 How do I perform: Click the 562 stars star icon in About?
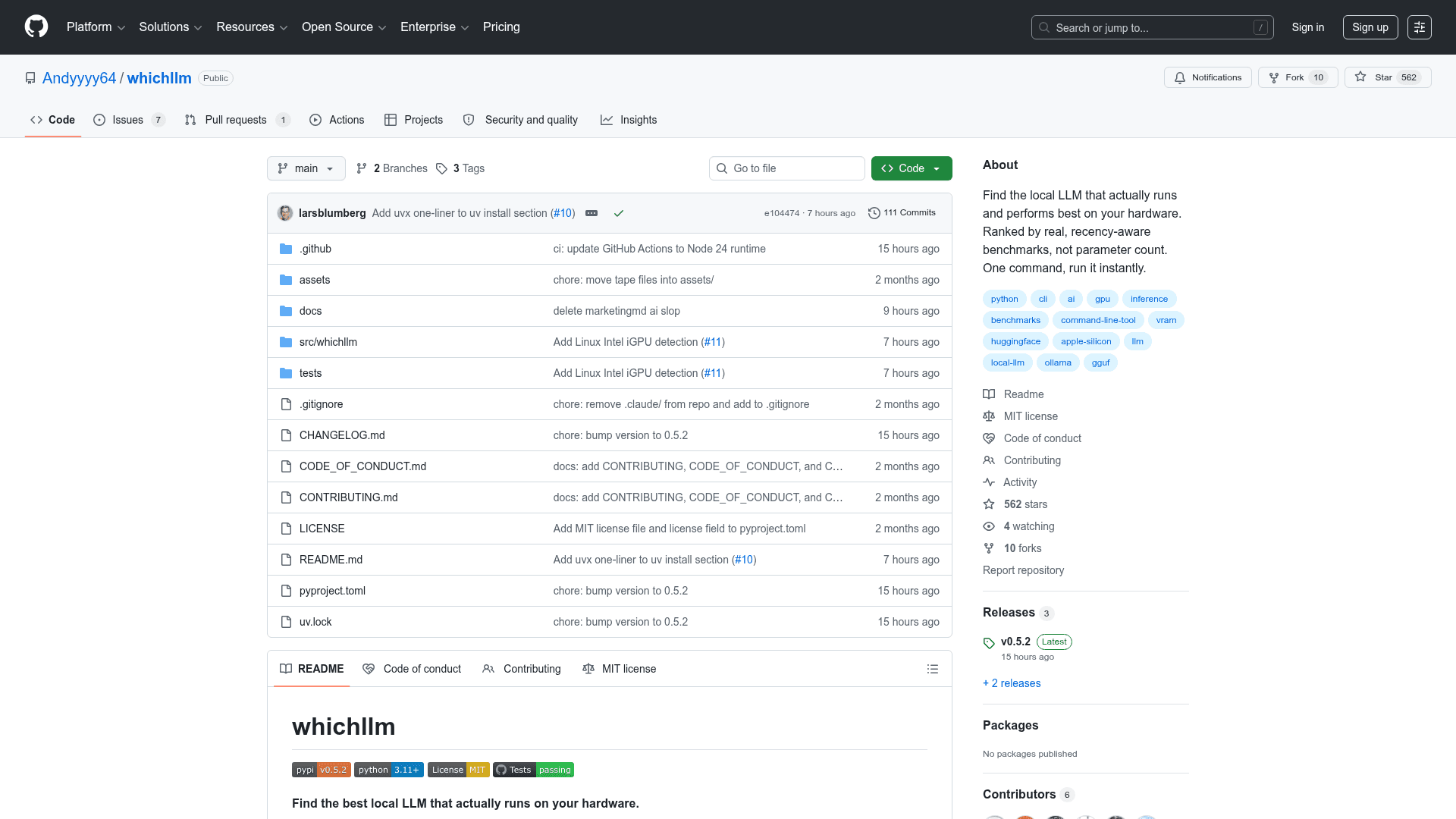click(x=989, y=504)
